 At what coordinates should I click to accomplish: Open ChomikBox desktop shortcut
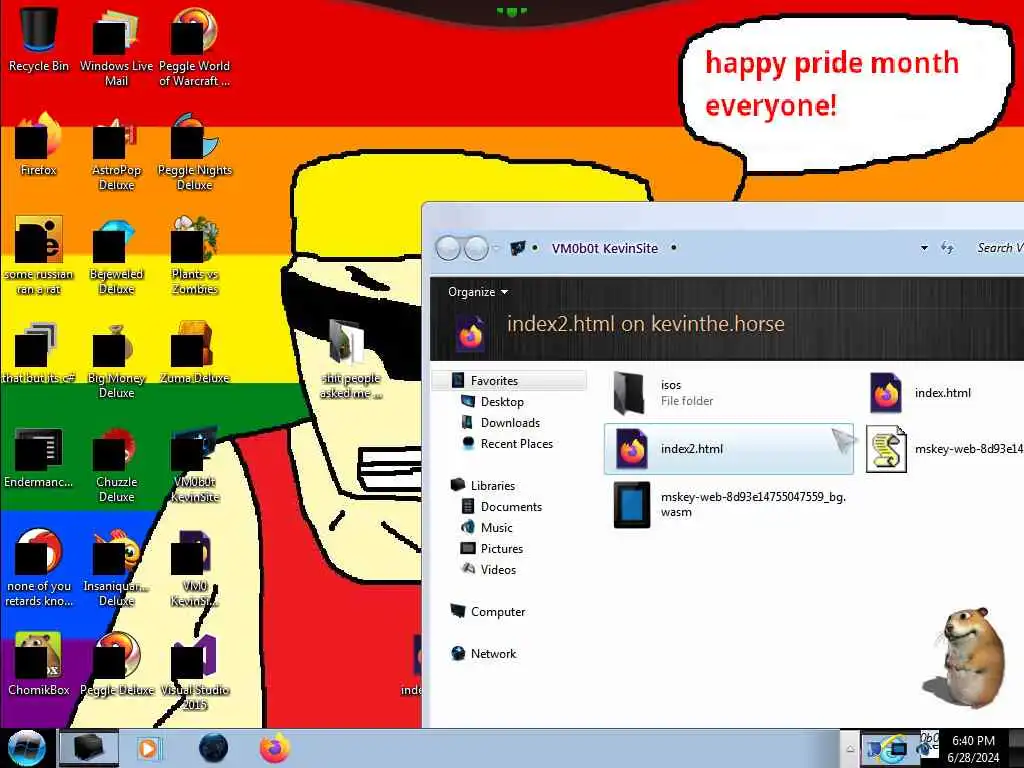(39, 664)
